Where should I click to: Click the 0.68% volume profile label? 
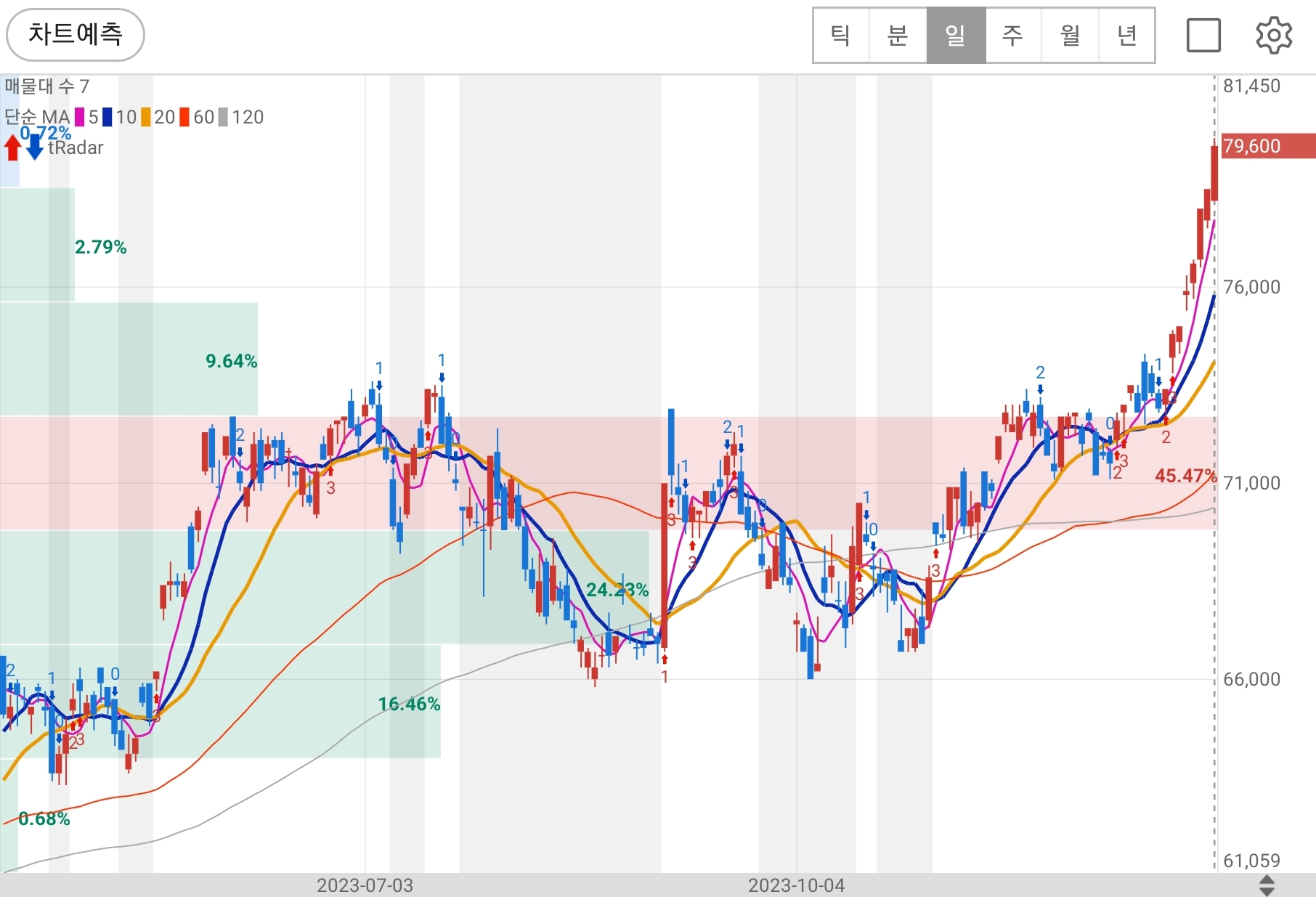click(44, 819)
